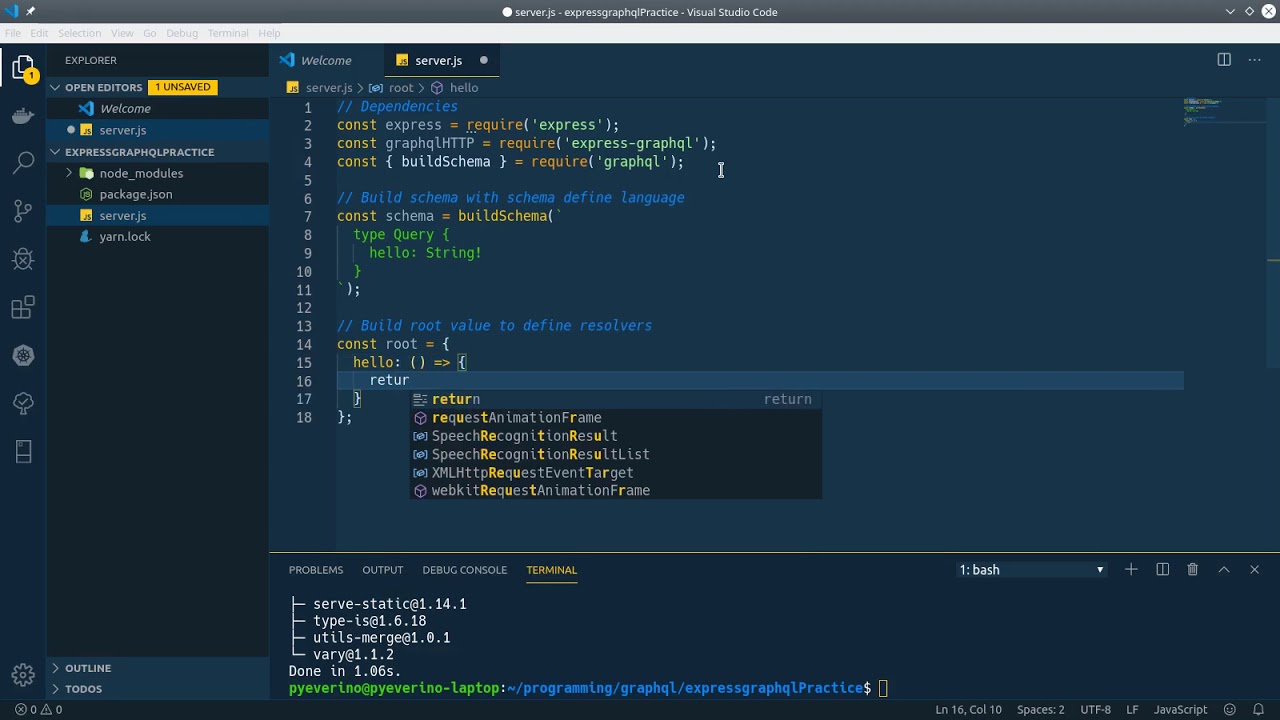Open the Edit menu
Screen dimensions: 1280x720
point(39,33)
